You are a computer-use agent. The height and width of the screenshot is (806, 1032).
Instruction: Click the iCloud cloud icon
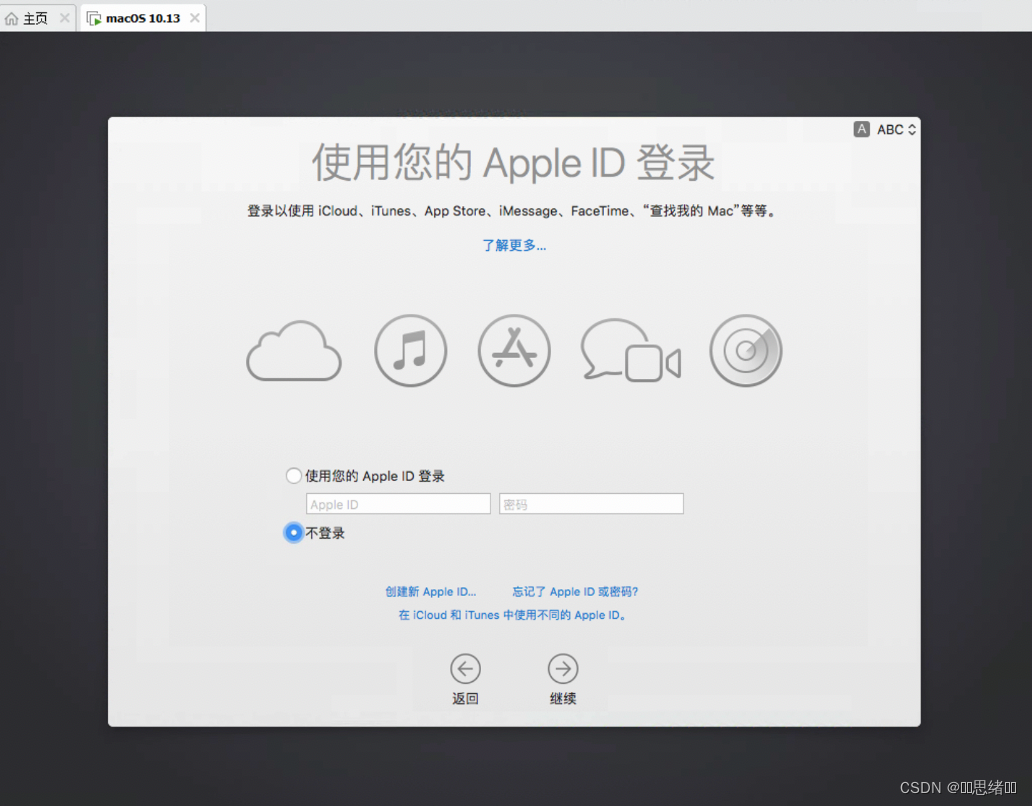tap(294, 351)
